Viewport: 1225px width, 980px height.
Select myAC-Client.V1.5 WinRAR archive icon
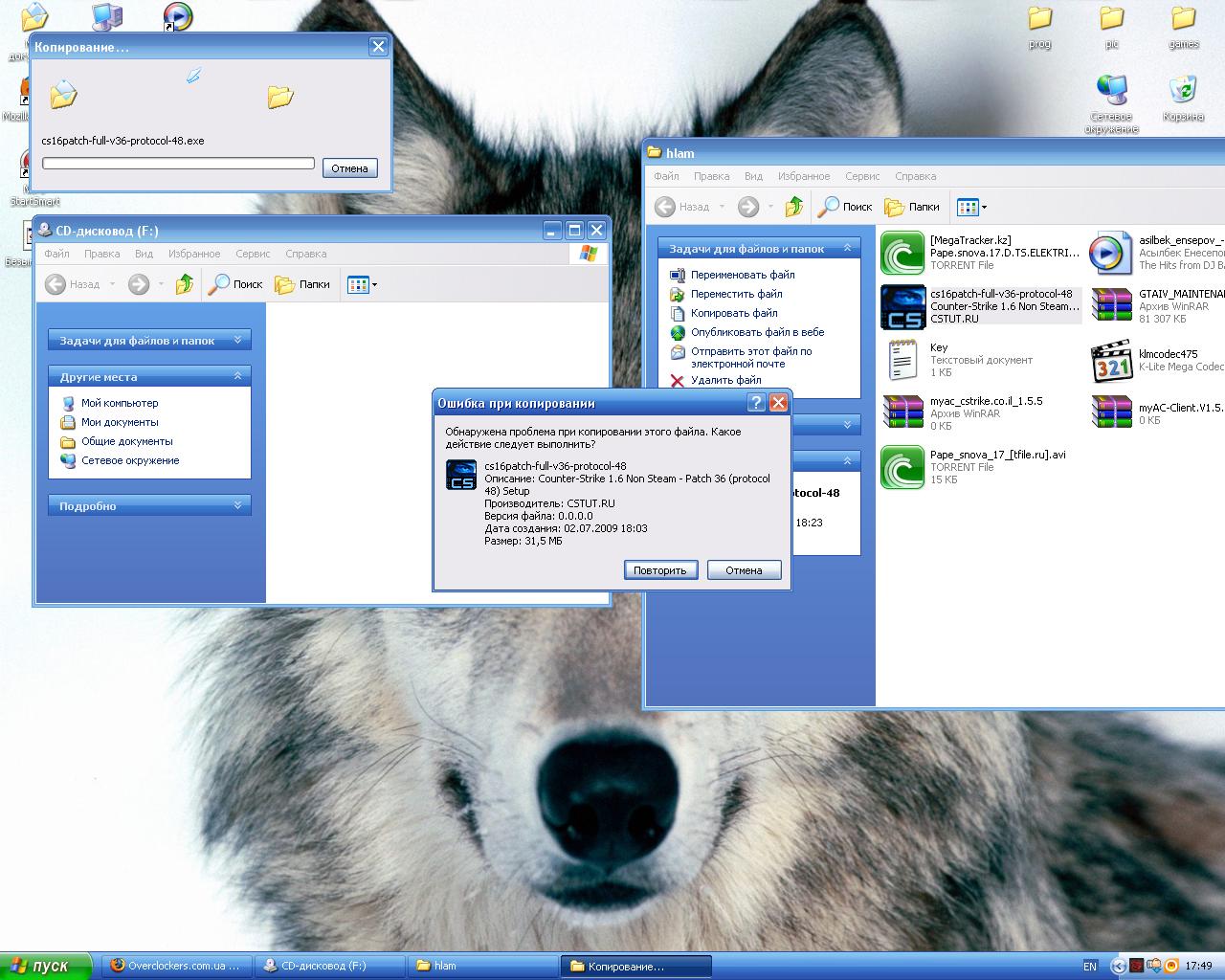point(1111,413)
